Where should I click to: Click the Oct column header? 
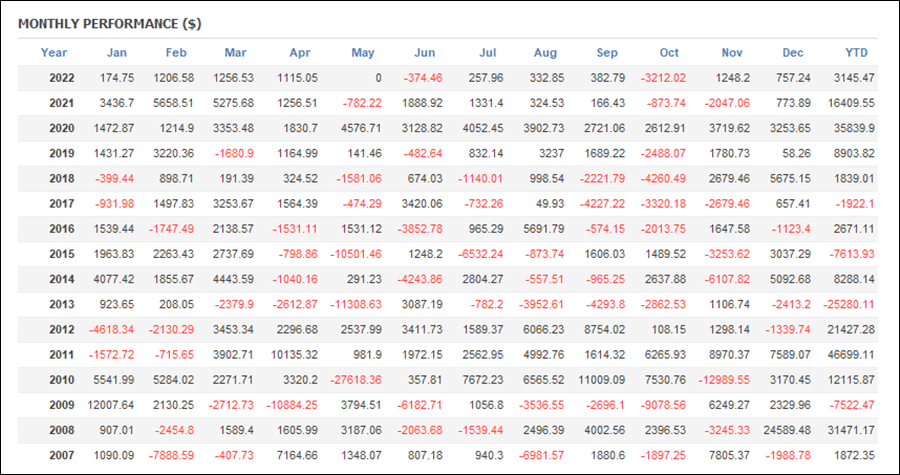(x=669, y=53)
